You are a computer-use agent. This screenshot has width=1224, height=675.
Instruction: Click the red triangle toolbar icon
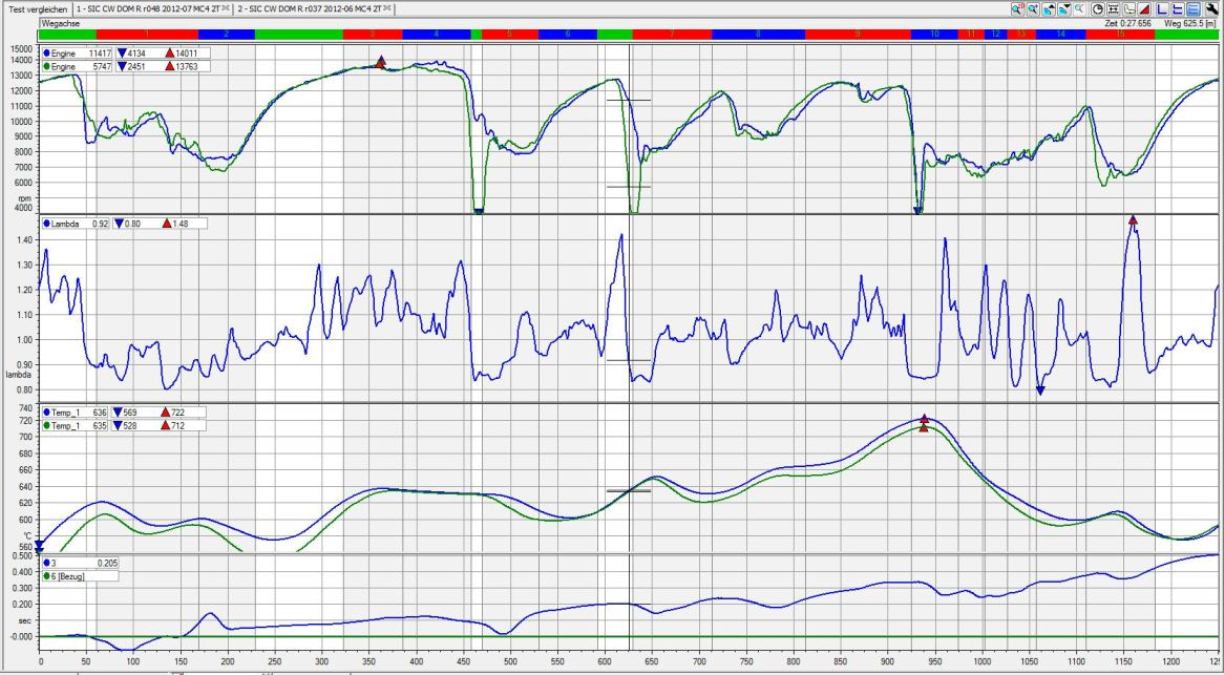click(1143, 8)
